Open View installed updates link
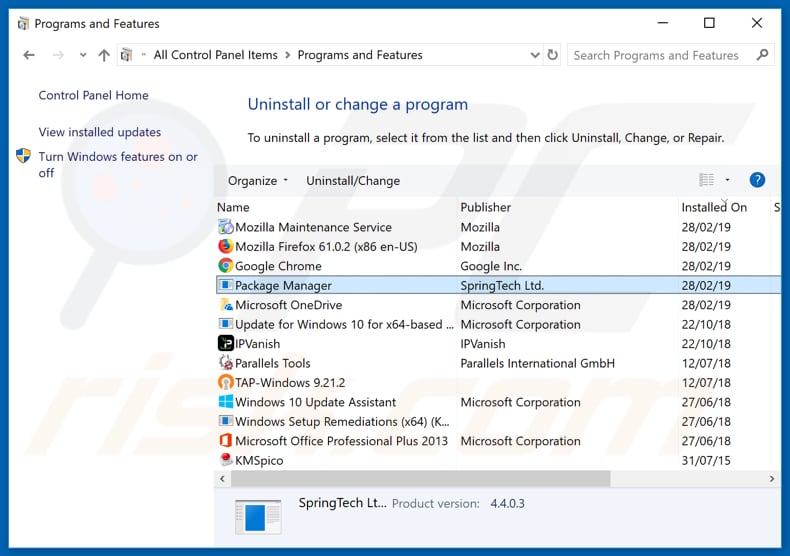This screenshot has height=556, width=790. coord(99,132)
